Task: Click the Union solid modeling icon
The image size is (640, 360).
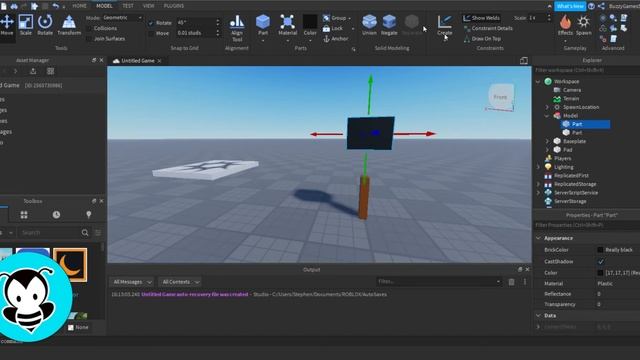Action: click(369, 24)
